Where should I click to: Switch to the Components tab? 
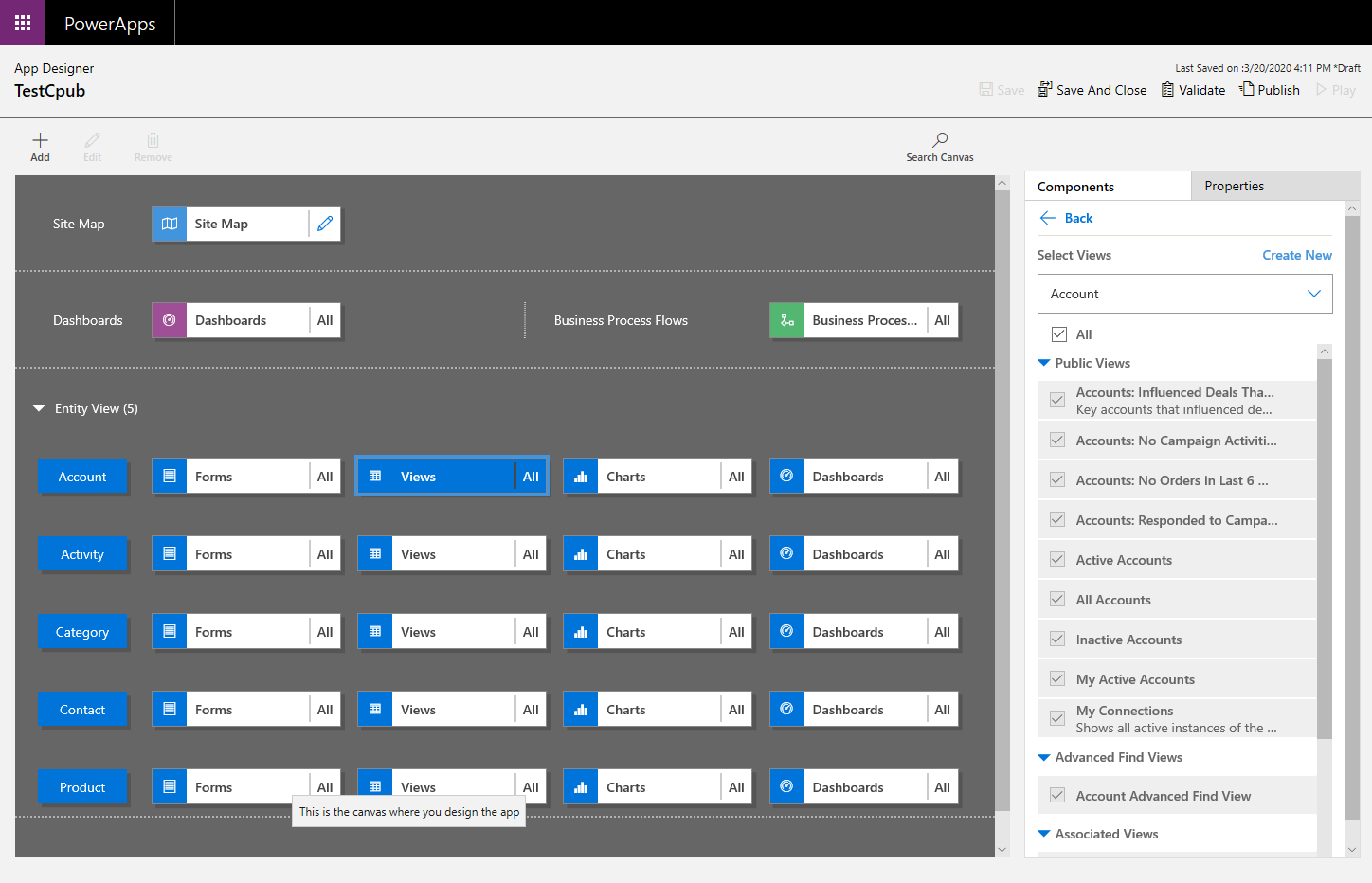coord(1108,187)
